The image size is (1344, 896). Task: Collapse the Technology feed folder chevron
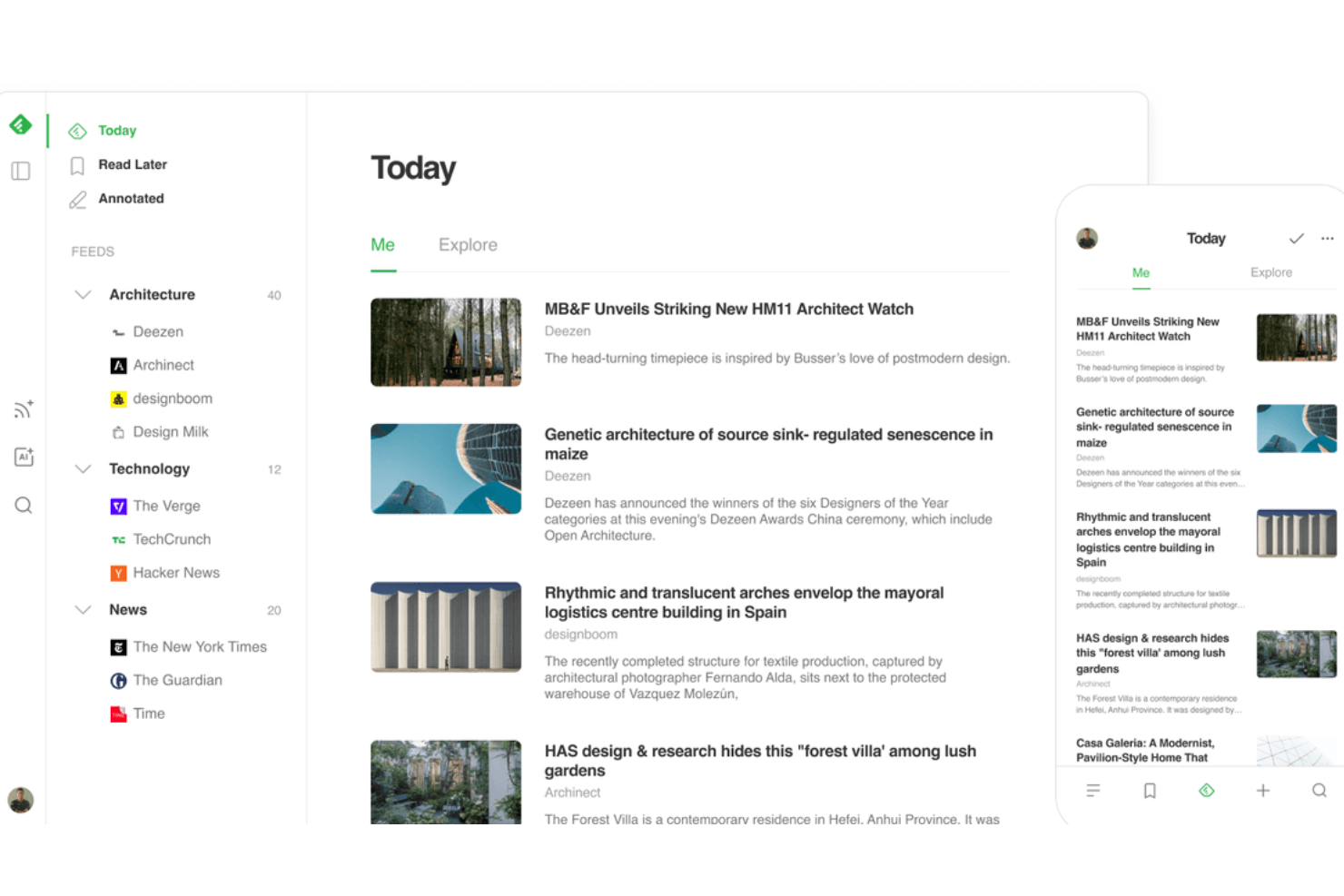(x=83, y=469)
